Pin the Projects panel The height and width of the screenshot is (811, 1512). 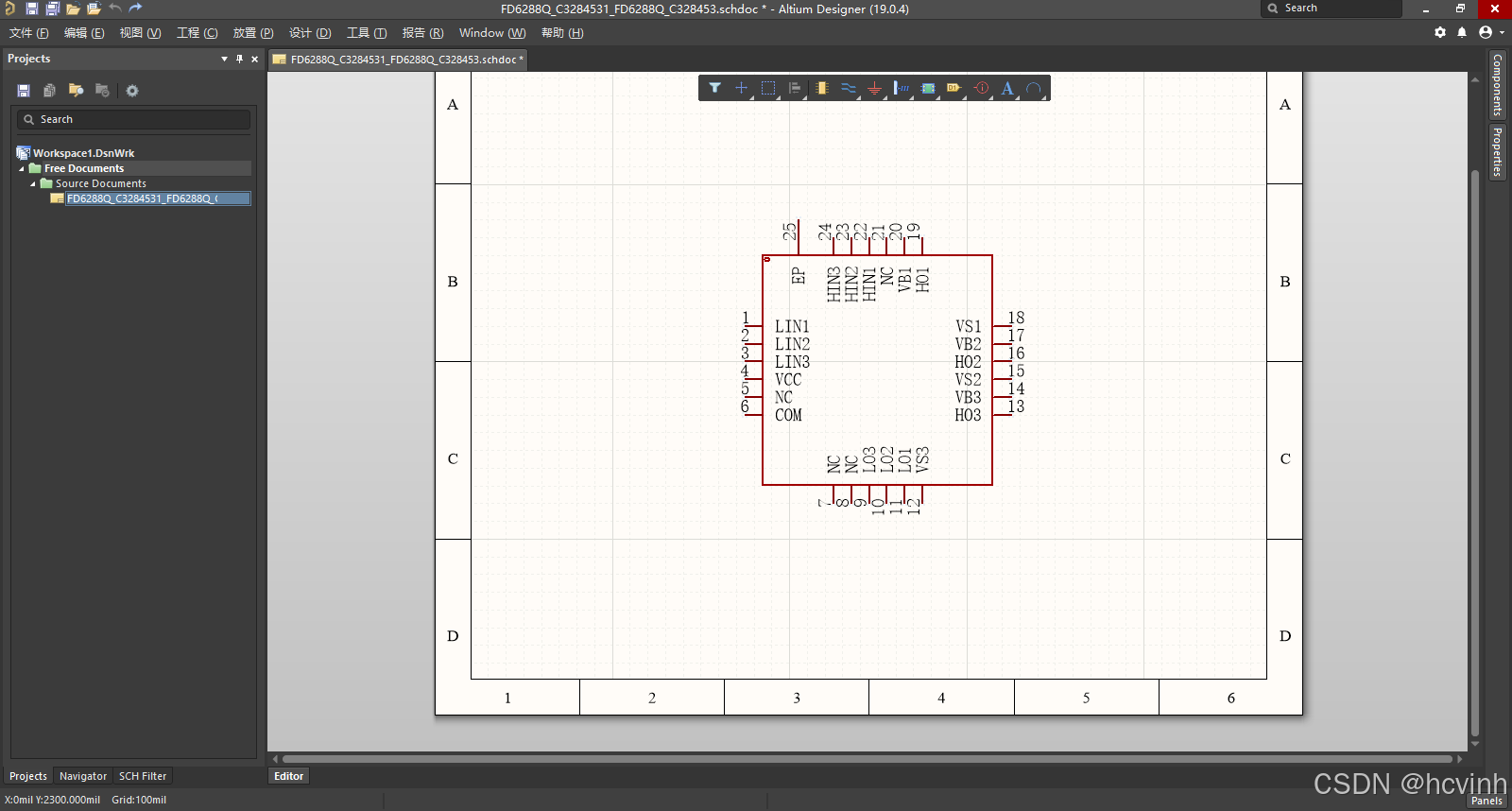[x=239, y=59]
